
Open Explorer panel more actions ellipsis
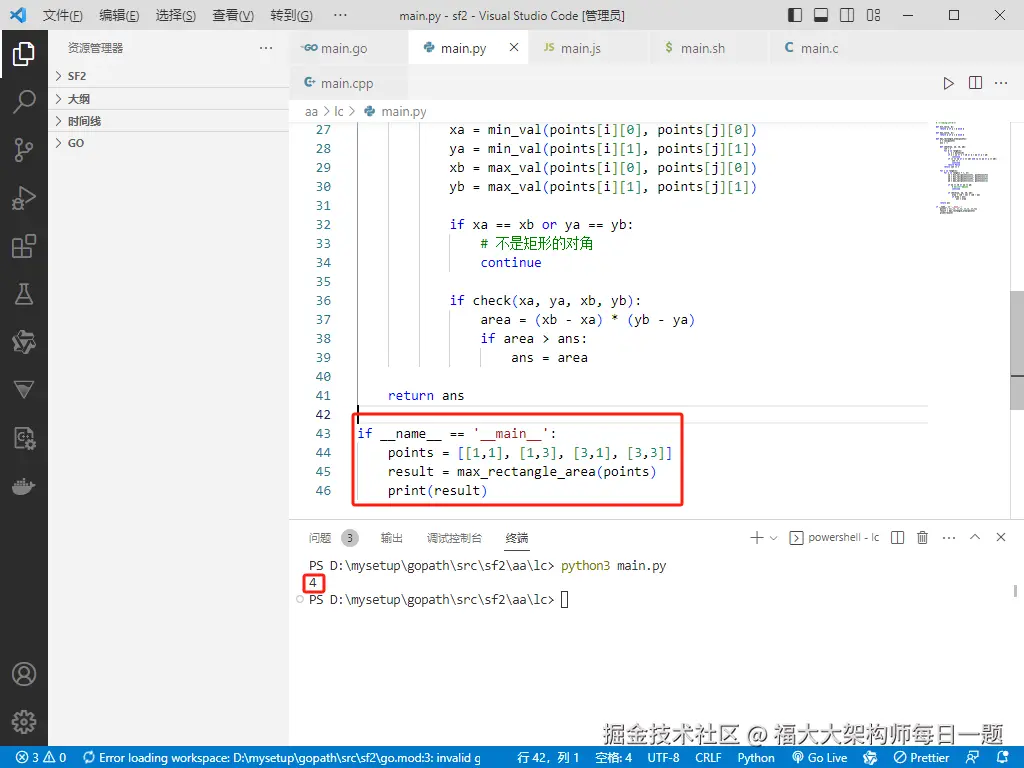click(x=266, y=48)
